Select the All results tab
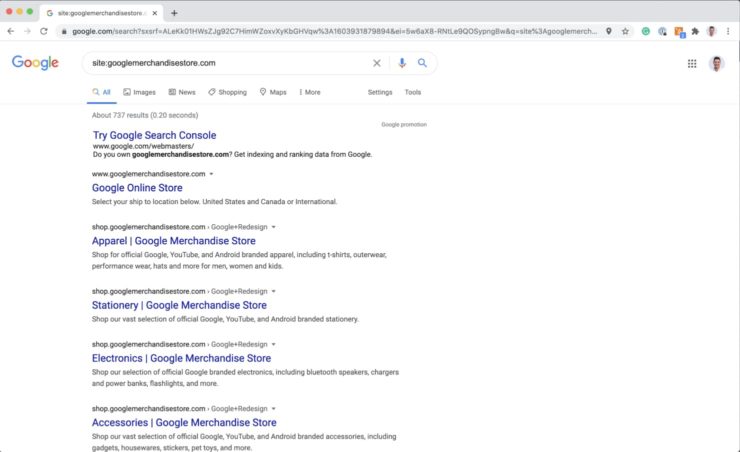The width and height of the screenshot is (740, 452). [101, 92]
